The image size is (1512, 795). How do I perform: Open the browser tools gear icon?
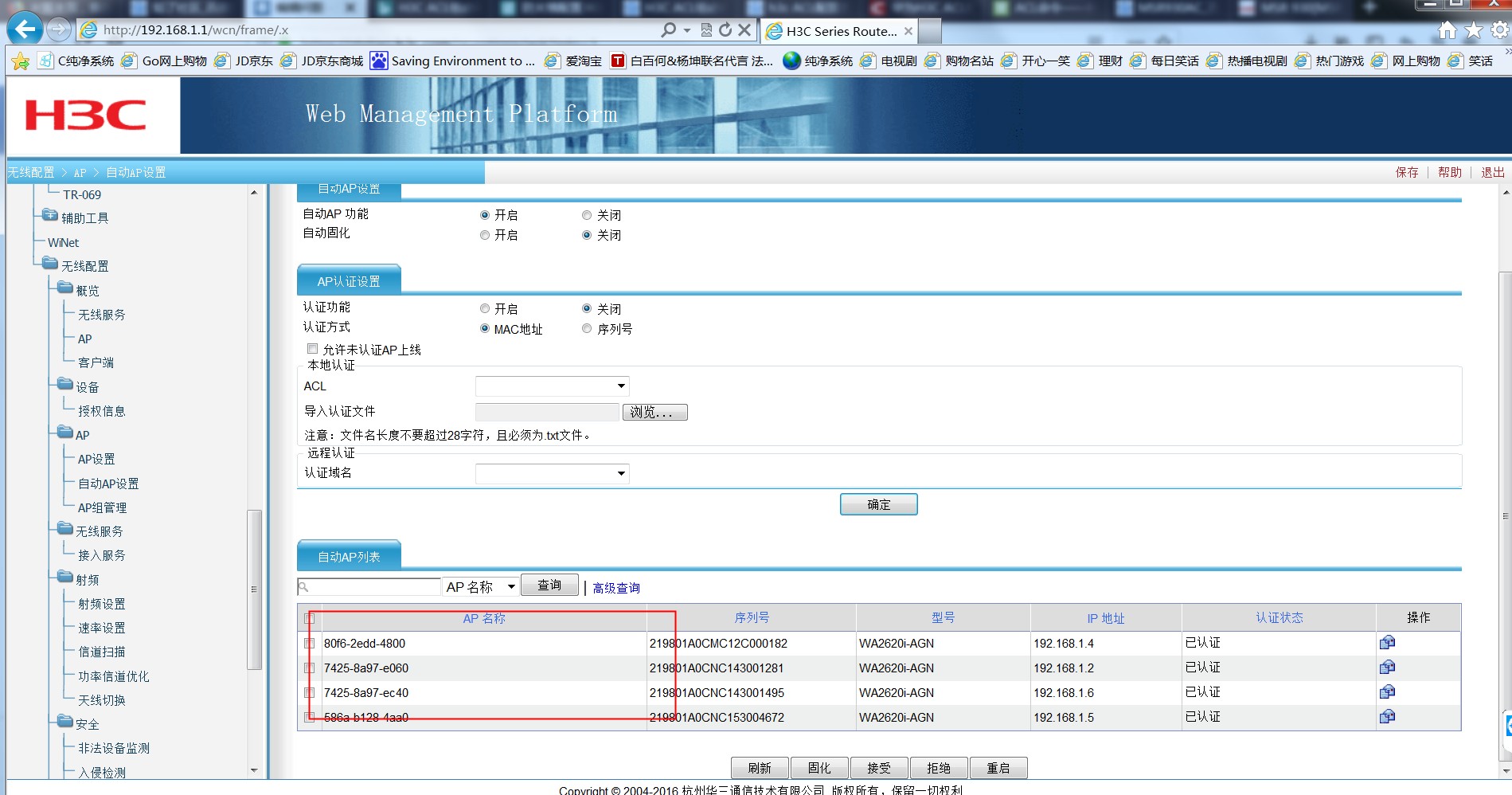1500,30
